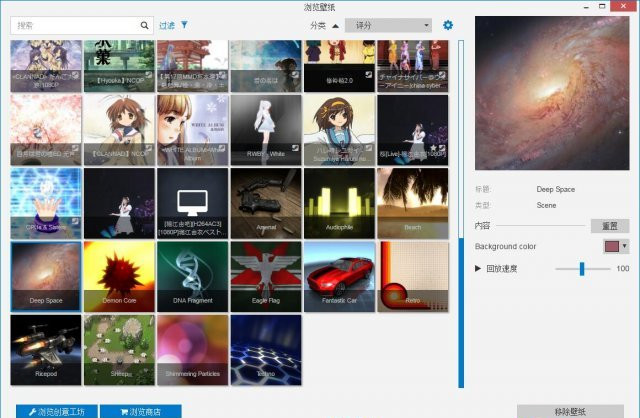This screenshot has height=418, width=640.
Task: Select the Eagle Flag wallpaper
Action: [x=266, y=276]
